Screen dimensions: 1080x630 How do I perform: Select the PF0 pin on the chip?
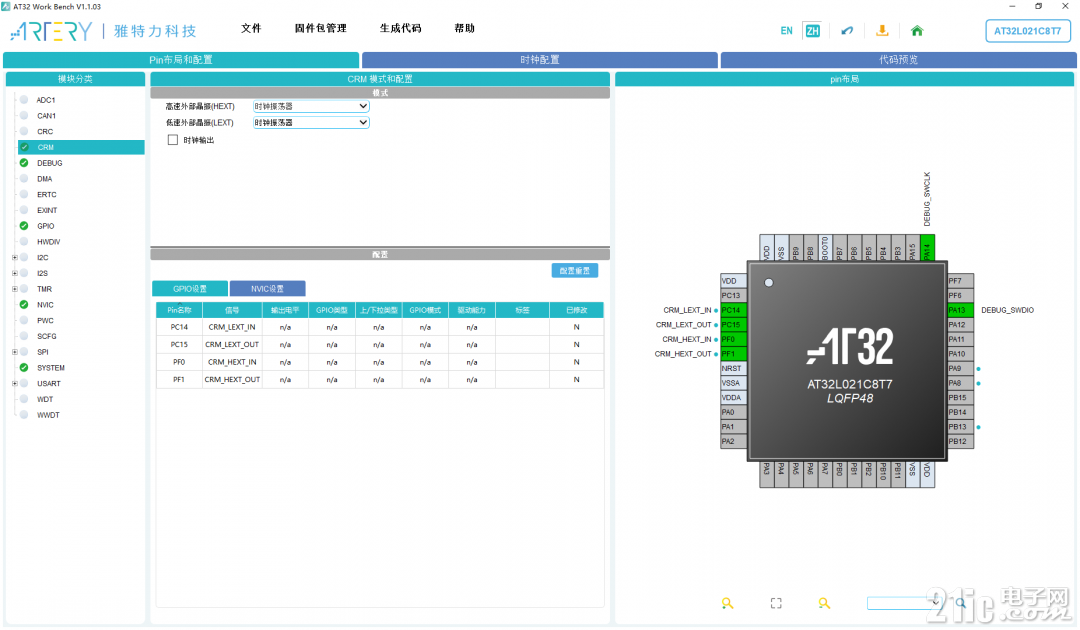(x=733, y=339)
